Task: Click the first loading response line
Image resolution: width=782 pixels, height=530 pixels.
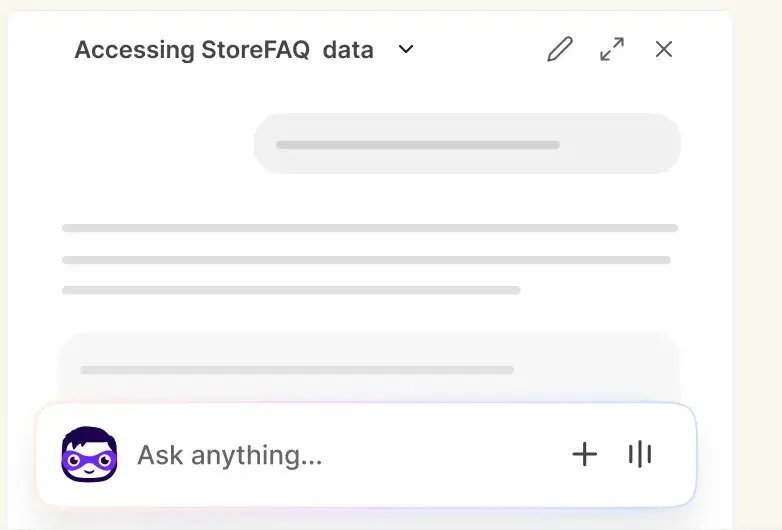Action: click(x=370, y=228)
